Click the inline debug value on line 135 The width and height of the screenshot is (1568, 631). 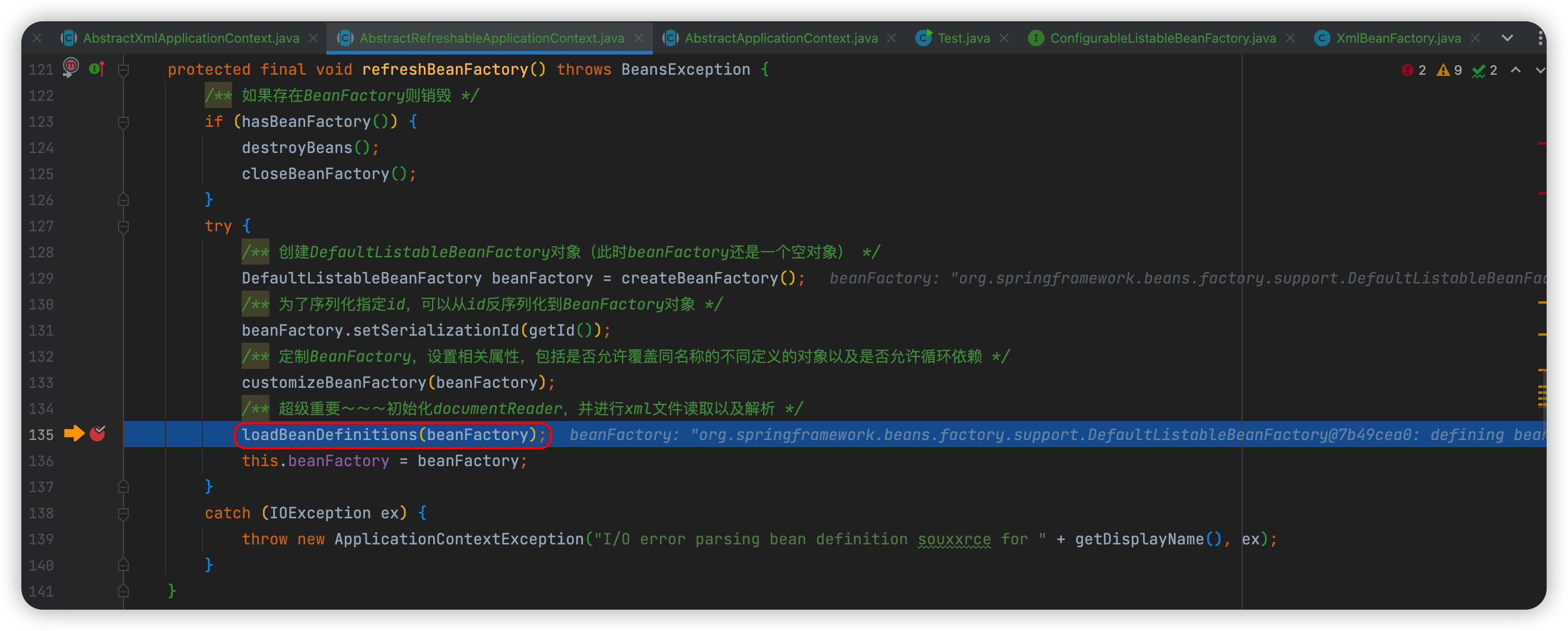(1058, 435)
